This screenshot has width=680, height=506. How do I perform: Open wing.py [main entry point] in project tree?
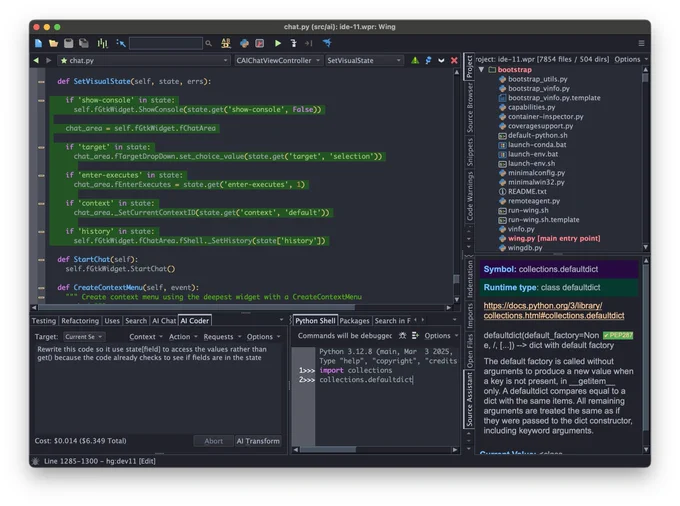pyautogui.click(x=554, y=238)
